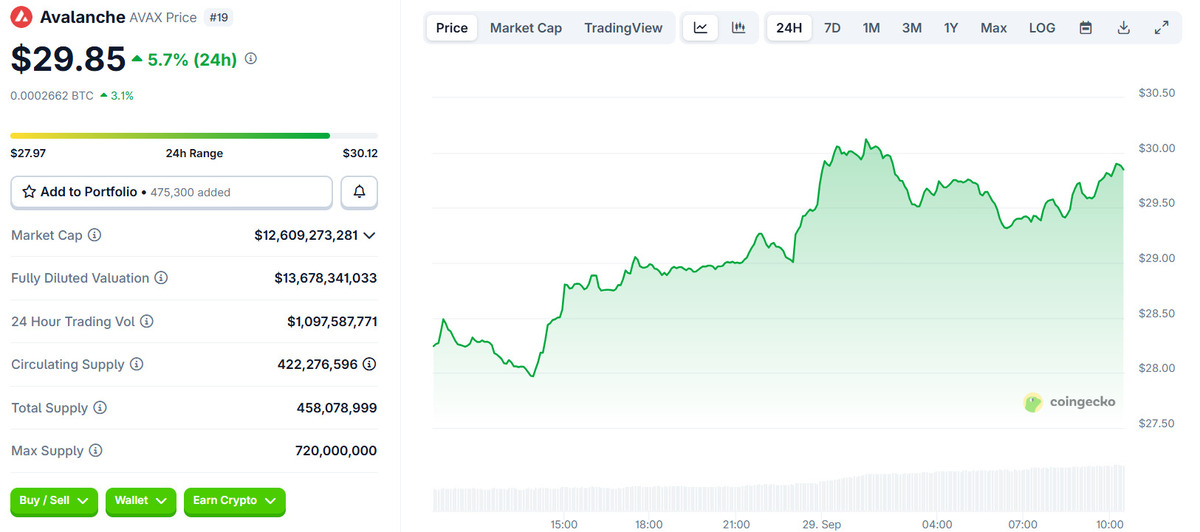Switch to the Market Cap tab
Image resolution: width=1200 pixels, height=532 pixels.
526,28
